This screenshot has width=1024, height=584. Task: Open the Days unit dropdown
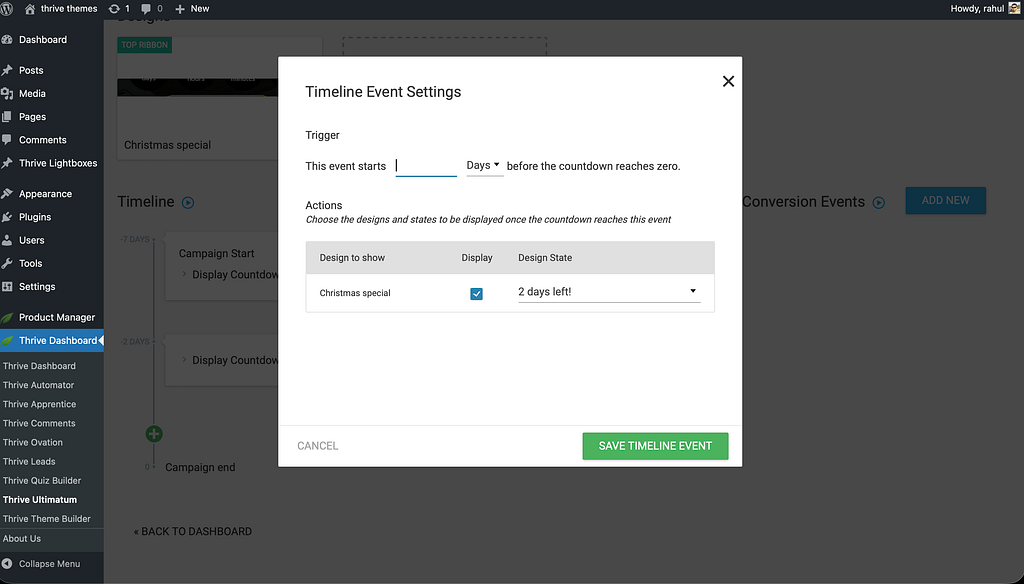coord(484,165)
